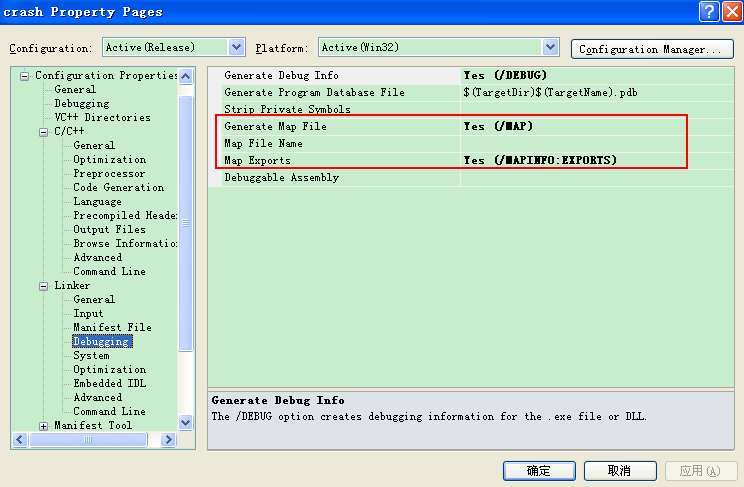Select the Linker tree item label

coord(72,285)
